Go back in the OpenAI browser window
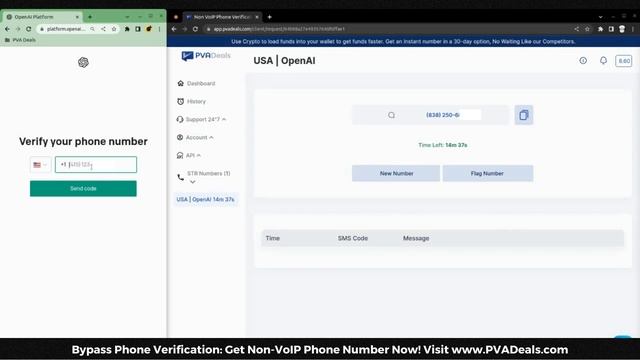The height and width of the screenshot is (360, 640). (7, 29)
